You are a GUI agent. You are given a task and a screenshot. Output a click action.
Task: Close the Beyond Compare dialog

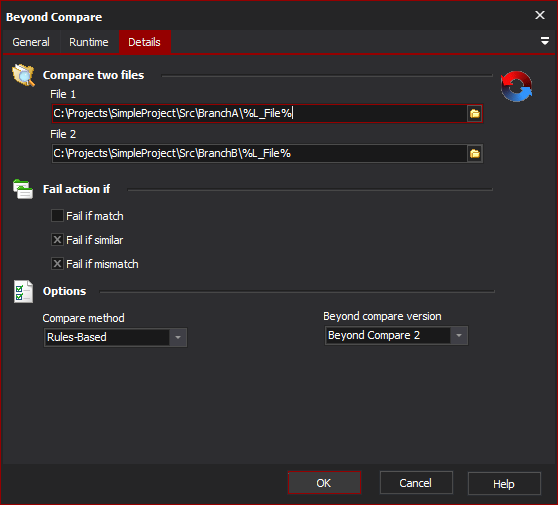539,15
